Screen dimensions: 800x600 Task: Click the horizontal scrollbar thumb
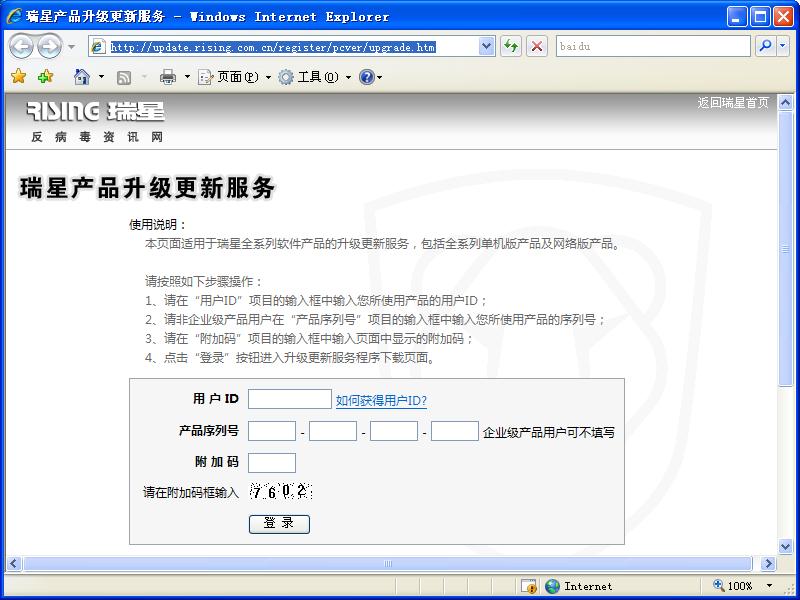pos(388,564)
